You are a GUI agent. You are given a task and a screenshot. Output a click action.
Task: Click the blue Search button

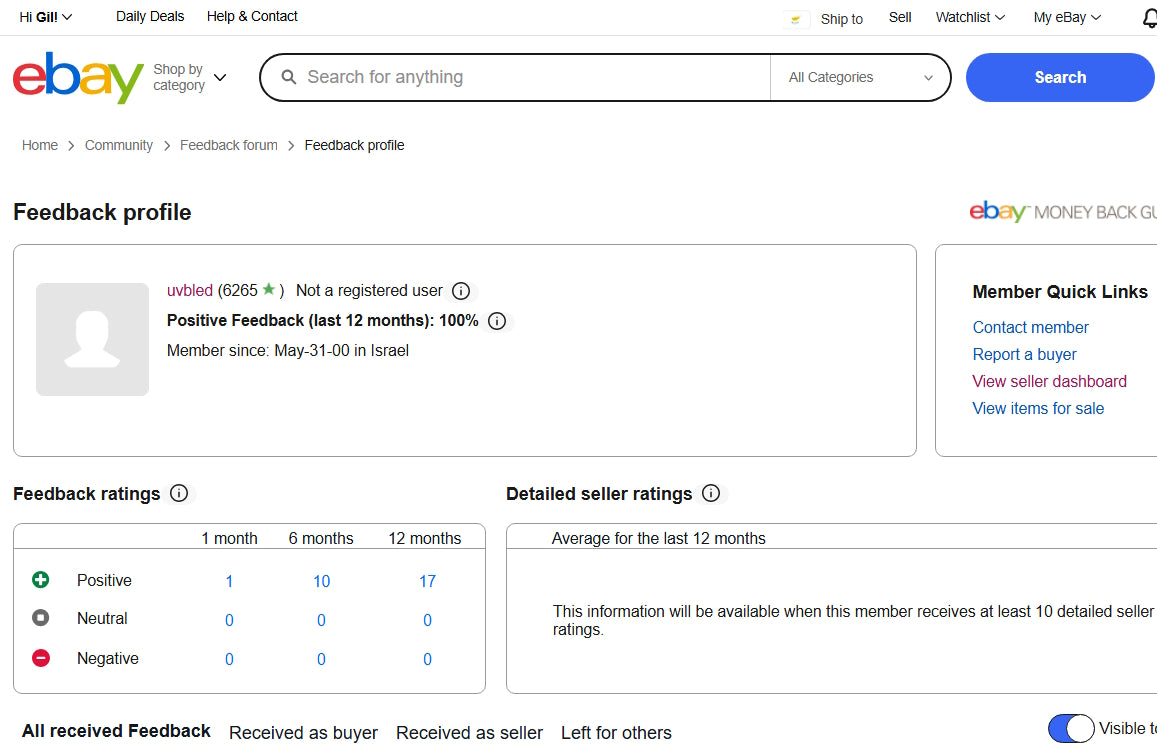coord(1059,78)
